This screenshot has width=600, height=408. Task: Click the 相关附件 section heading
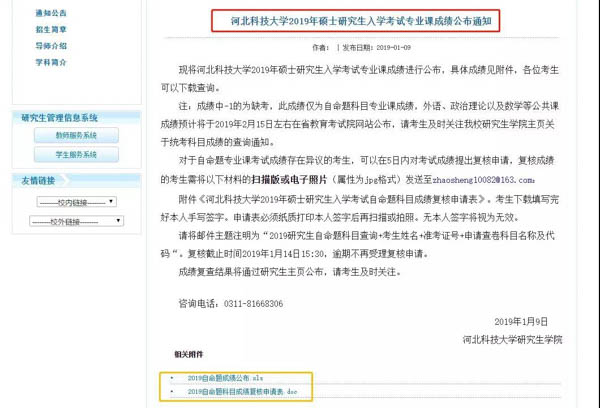coord(190,355)
